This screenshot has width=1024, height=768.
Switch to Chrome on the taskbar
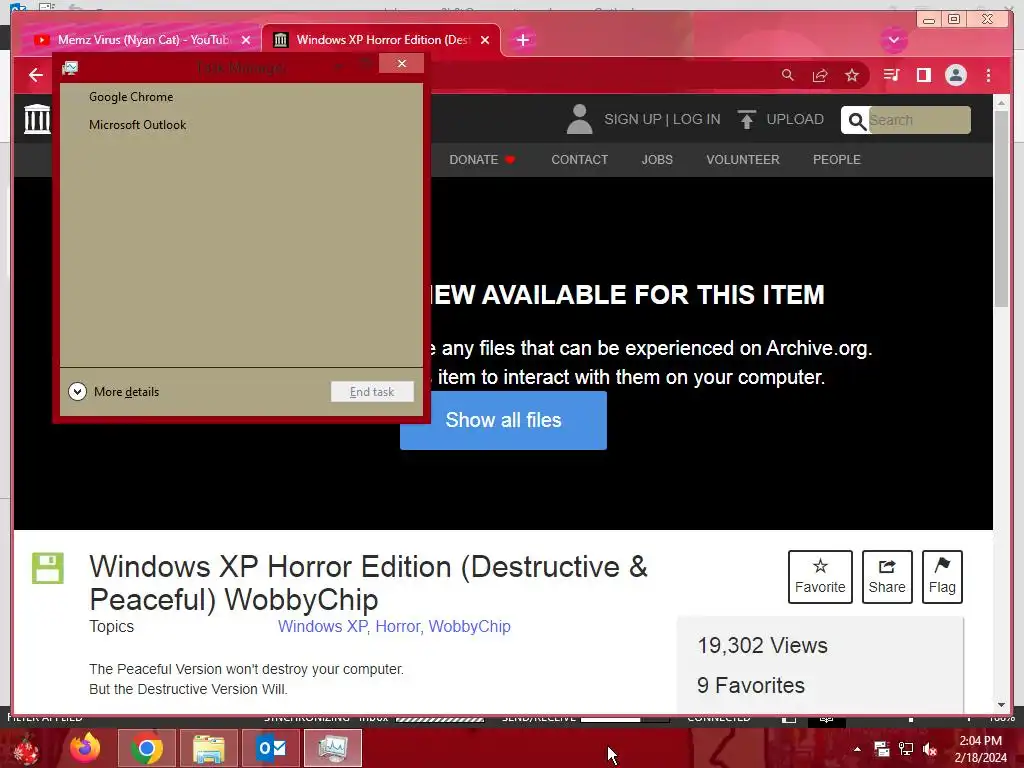coord(146,748)
